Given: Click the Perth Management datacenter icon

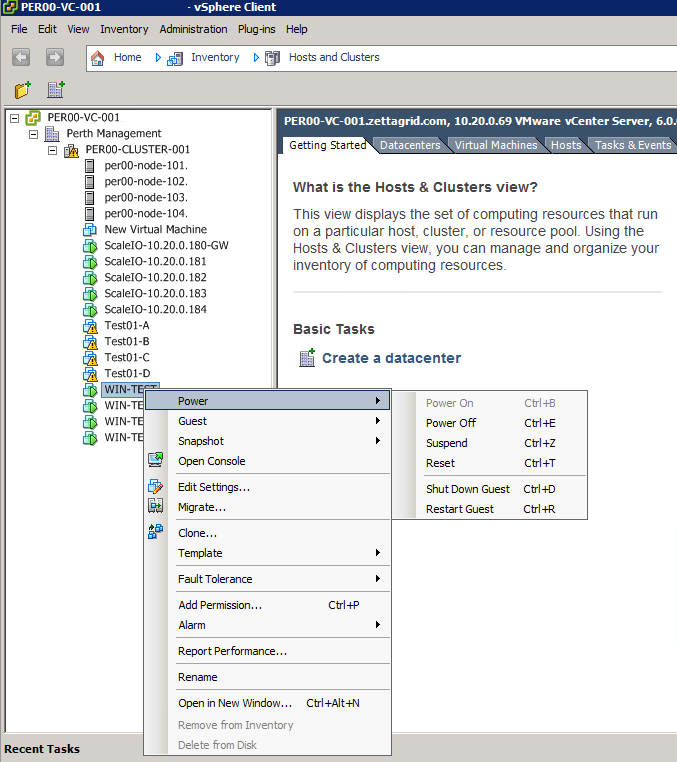Looking at the screenshot, I should click(52, 134).
